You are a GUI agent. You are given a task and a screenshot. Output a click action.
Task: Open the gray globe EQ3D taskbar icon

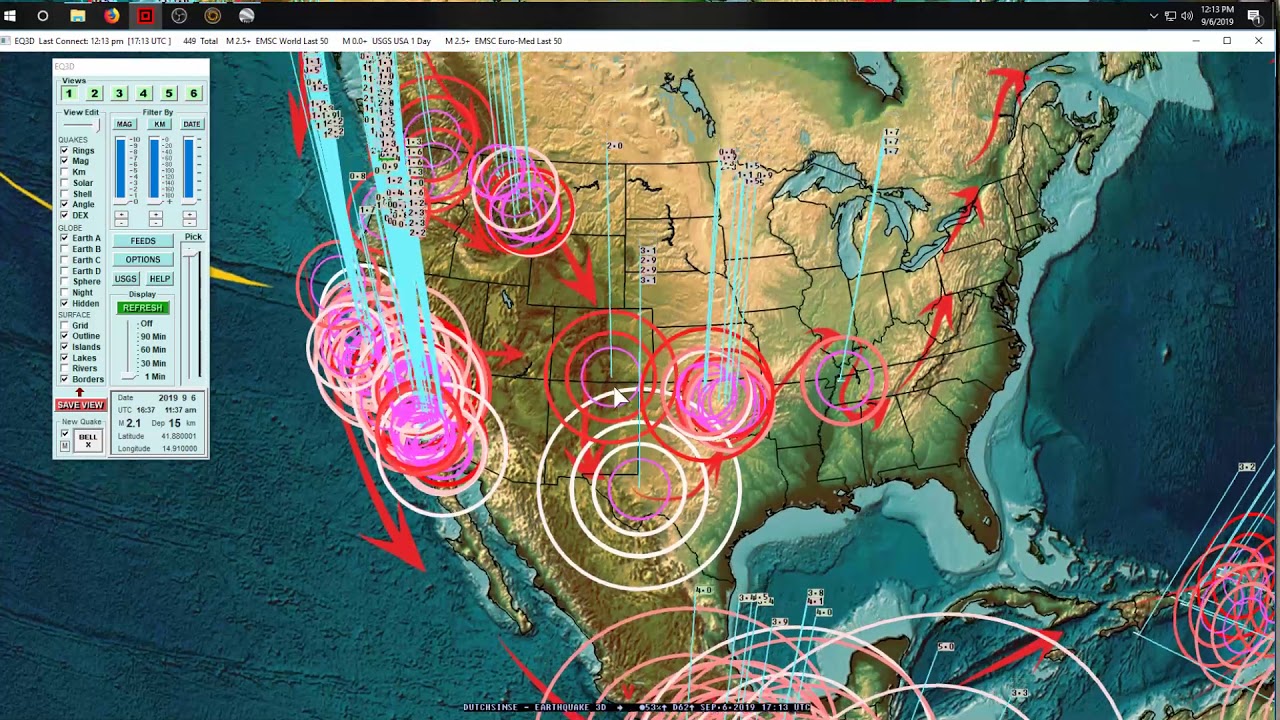pyautogui.click(x=246, y=16)
